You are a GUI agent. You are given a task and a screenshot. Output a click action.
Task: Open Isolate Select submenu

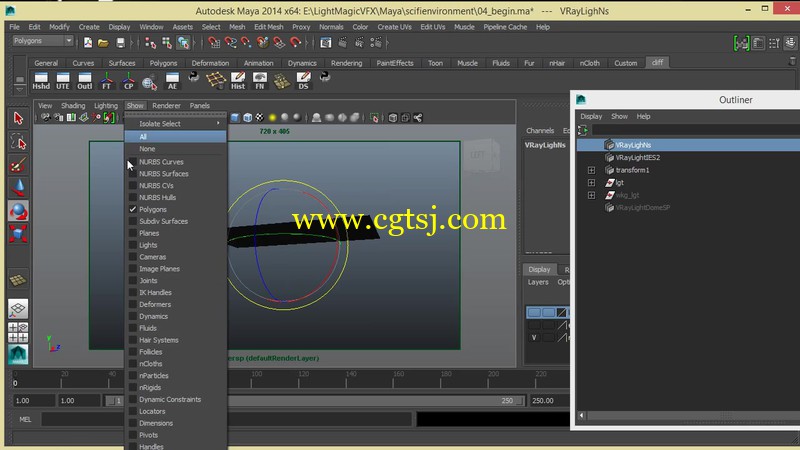[176, 123]
